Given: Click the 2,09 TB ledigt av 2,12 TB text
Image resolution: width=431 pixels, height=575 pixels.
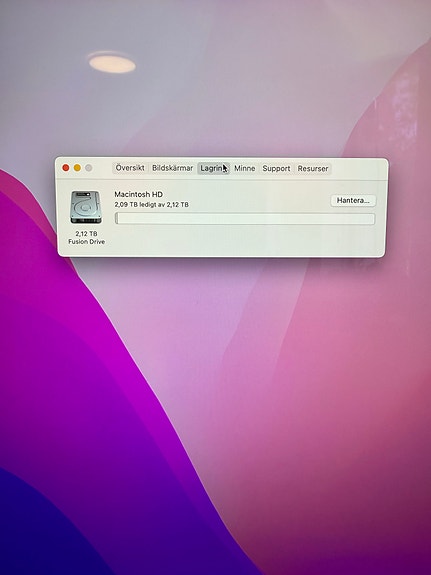Looking at the screenshot, I should (x=151, y=205).
